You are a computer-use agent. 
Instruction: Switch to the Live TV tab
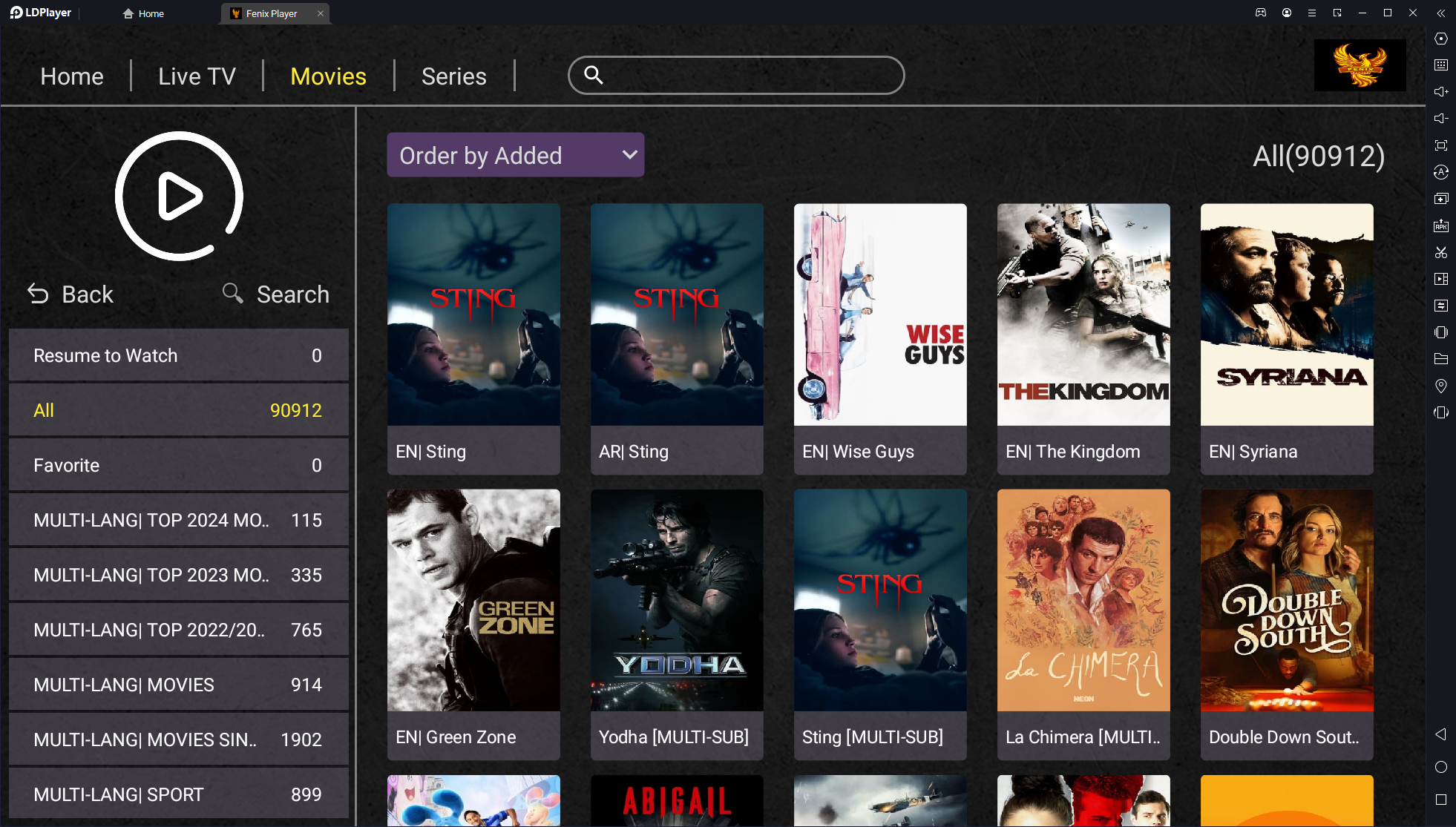[x=197, y=75]
